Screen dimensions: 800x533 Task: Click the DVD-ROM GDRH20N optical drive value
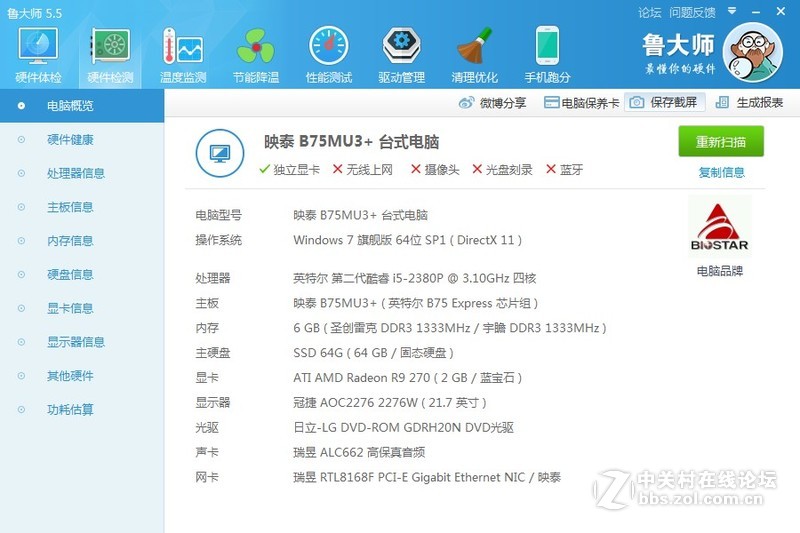pos(403,427)
